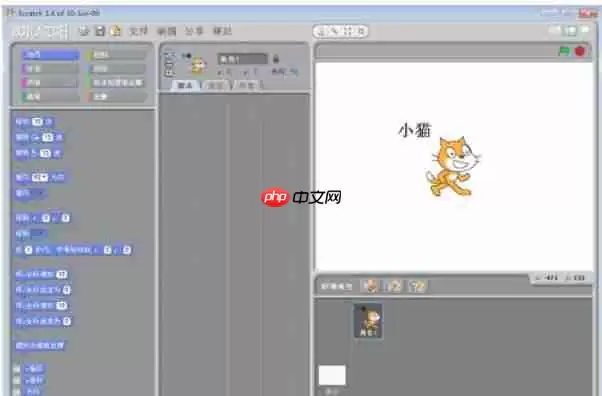
Task: Click the rotate clockwise 15 degrees block
Action: coord(39,138)
